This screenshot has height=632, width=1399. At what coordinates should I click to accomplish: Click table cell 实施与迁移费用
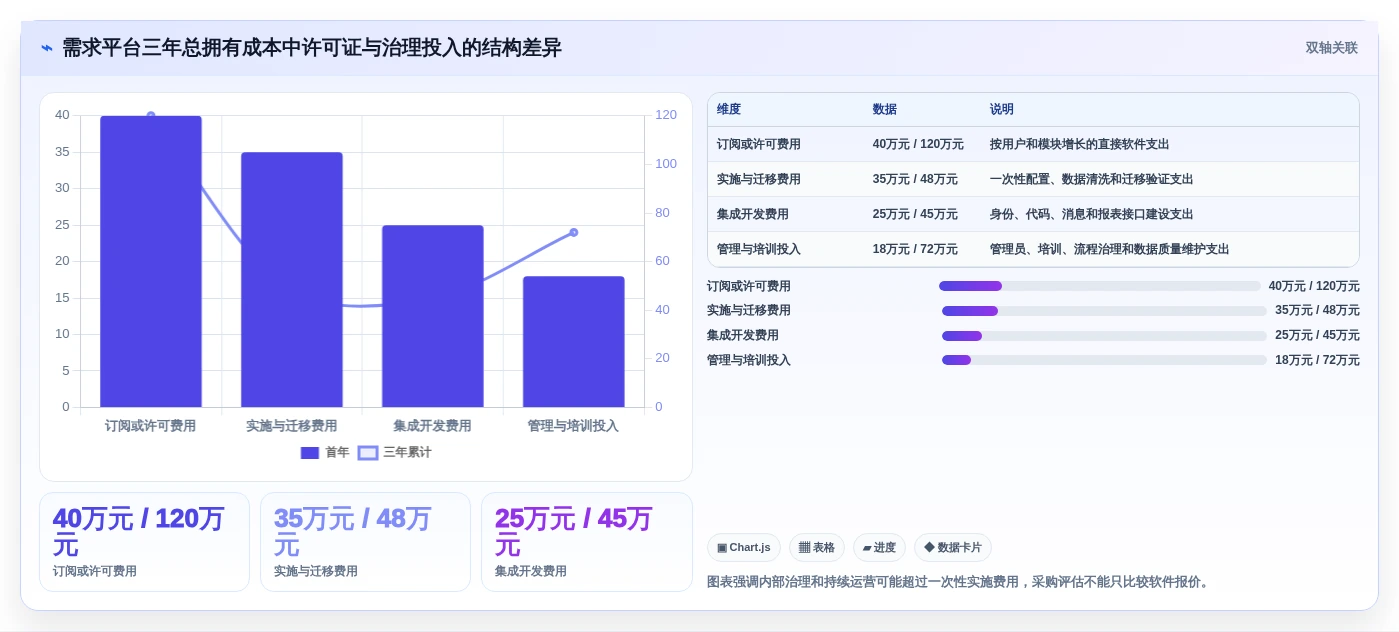click(759, 179)
